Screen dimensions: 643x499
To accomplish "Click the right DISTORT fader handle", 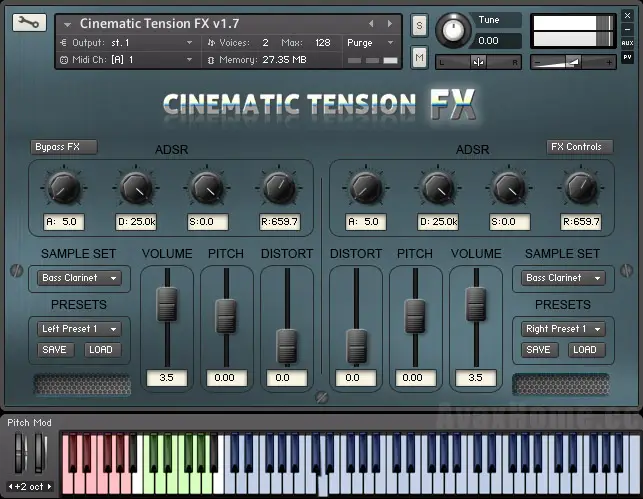I will coord(356,346).
